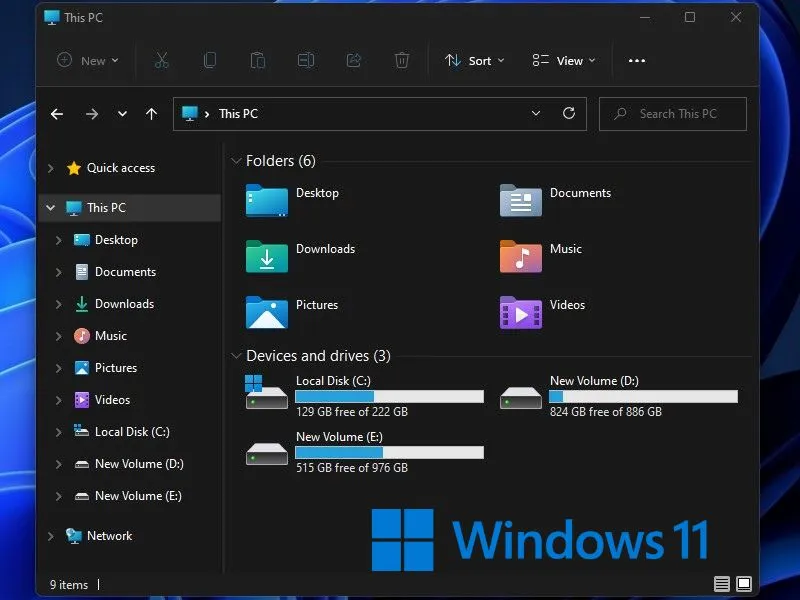Screen dimensions: 800x600
Task: Select Desktop in the navigation pane
Action: pos(116,240)
